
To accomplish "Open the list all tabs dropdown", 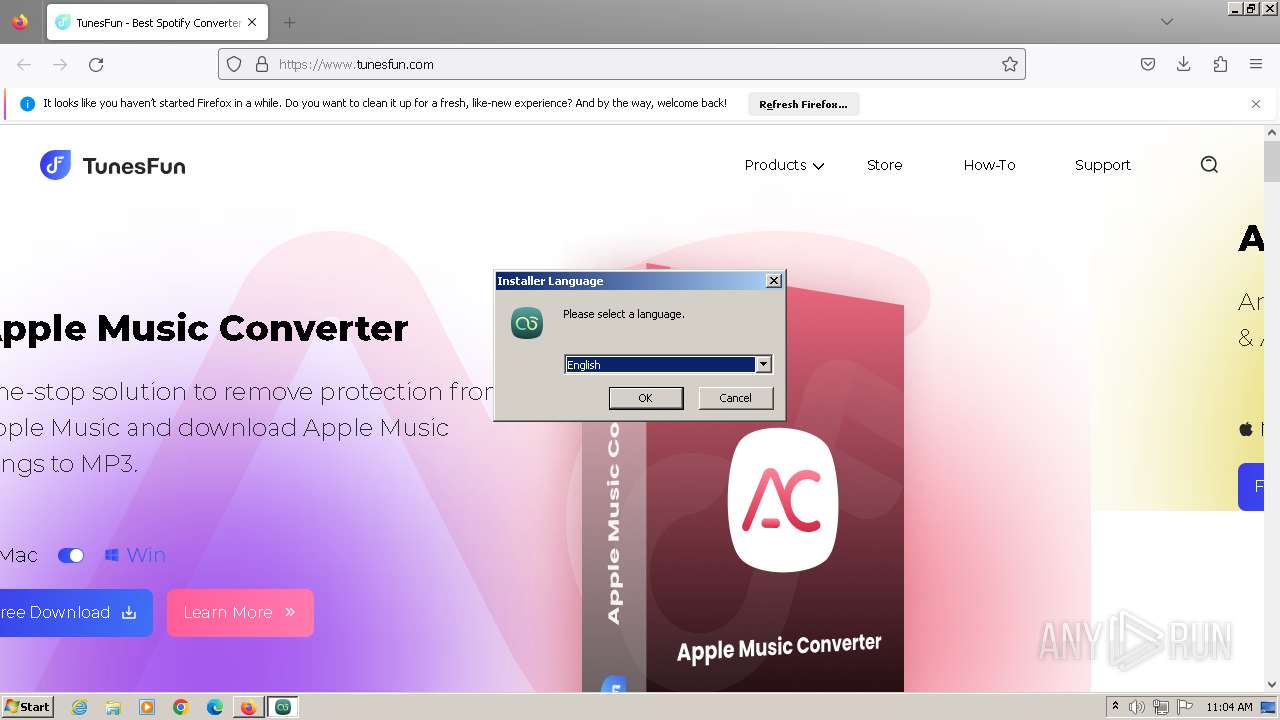I will pyautogui.click(x=1167, y=22).
